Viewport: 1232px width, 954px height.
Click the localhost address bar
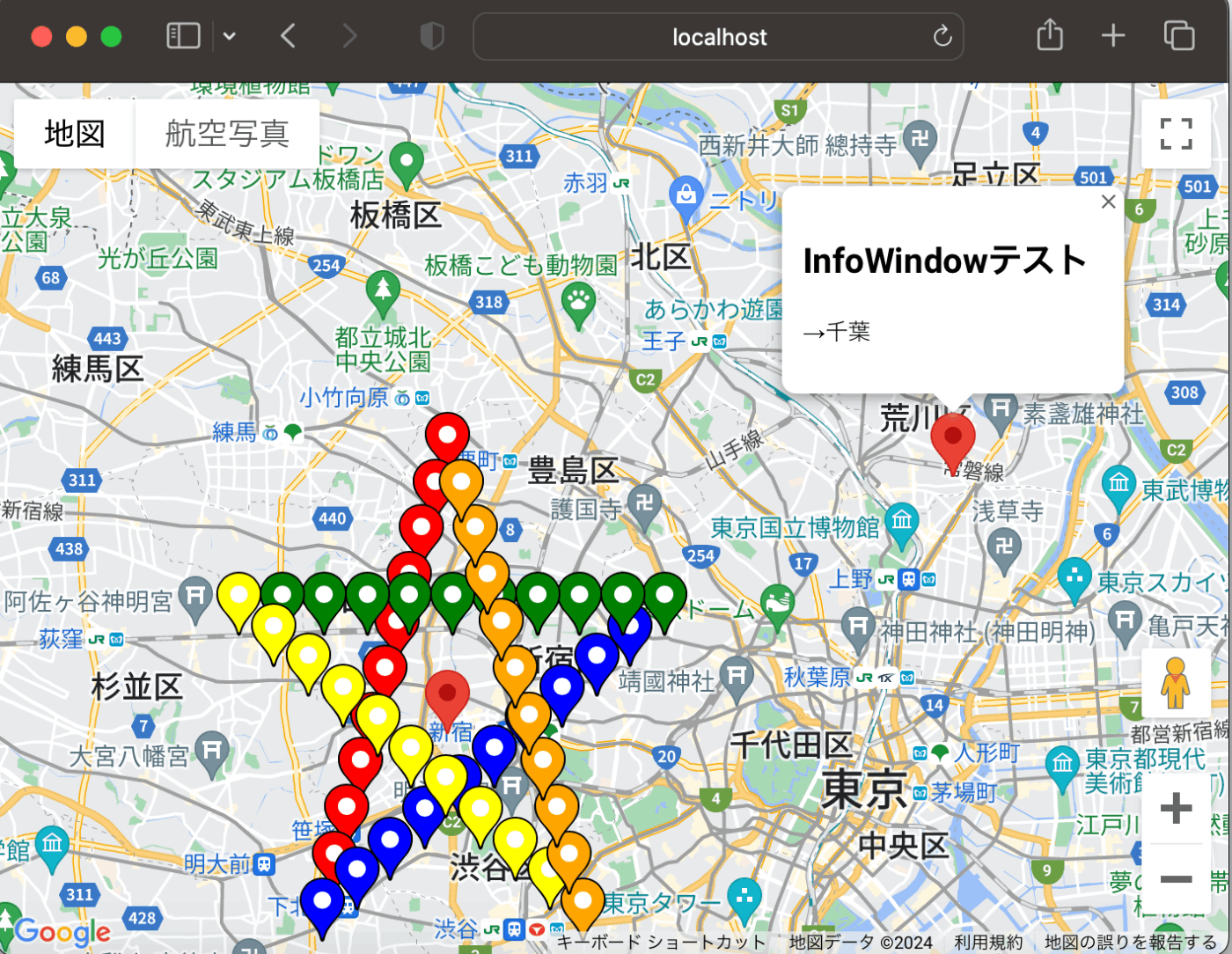pyautogui.click(x=719, y=37)
